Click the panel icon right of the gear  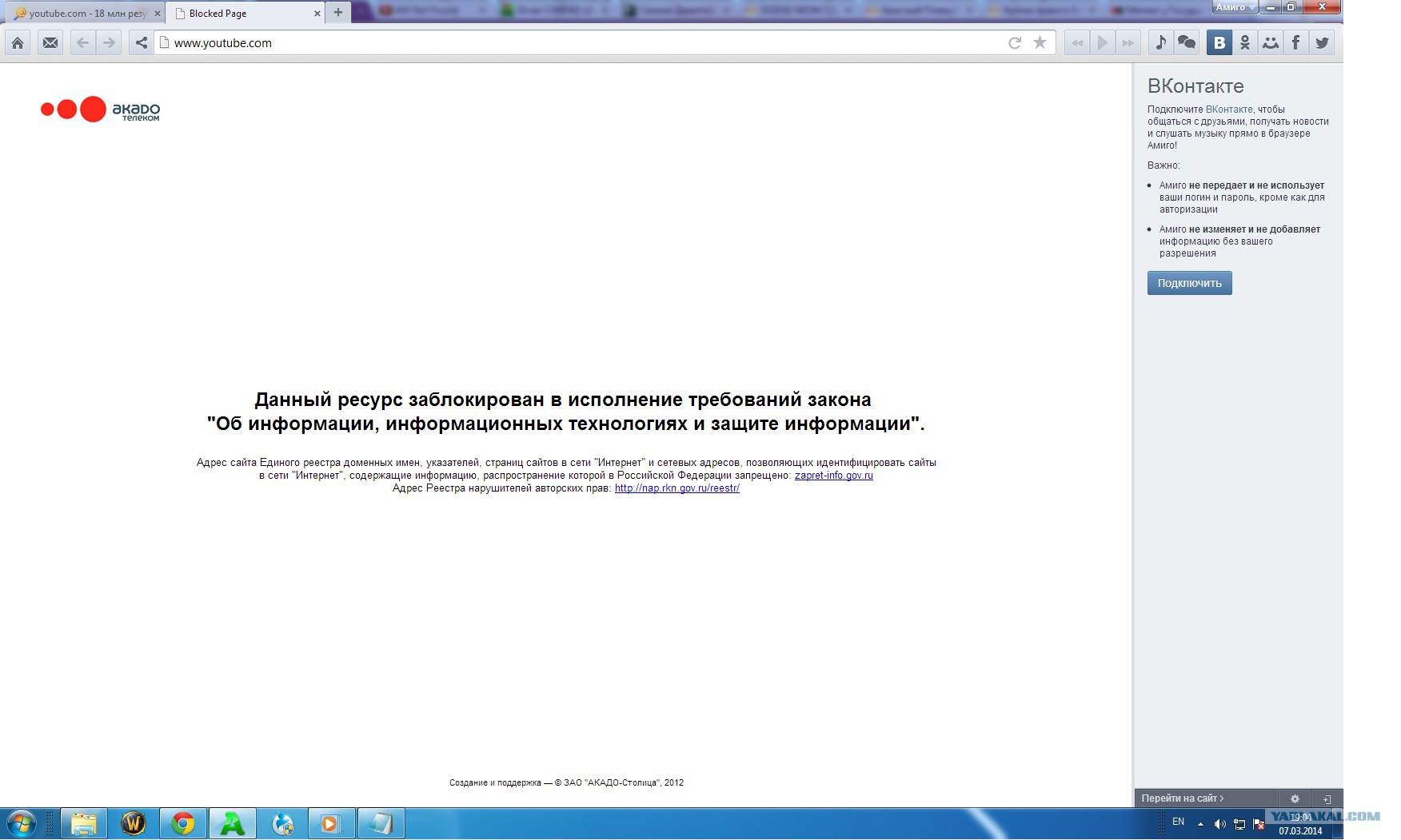click(x=1327, y=798)
